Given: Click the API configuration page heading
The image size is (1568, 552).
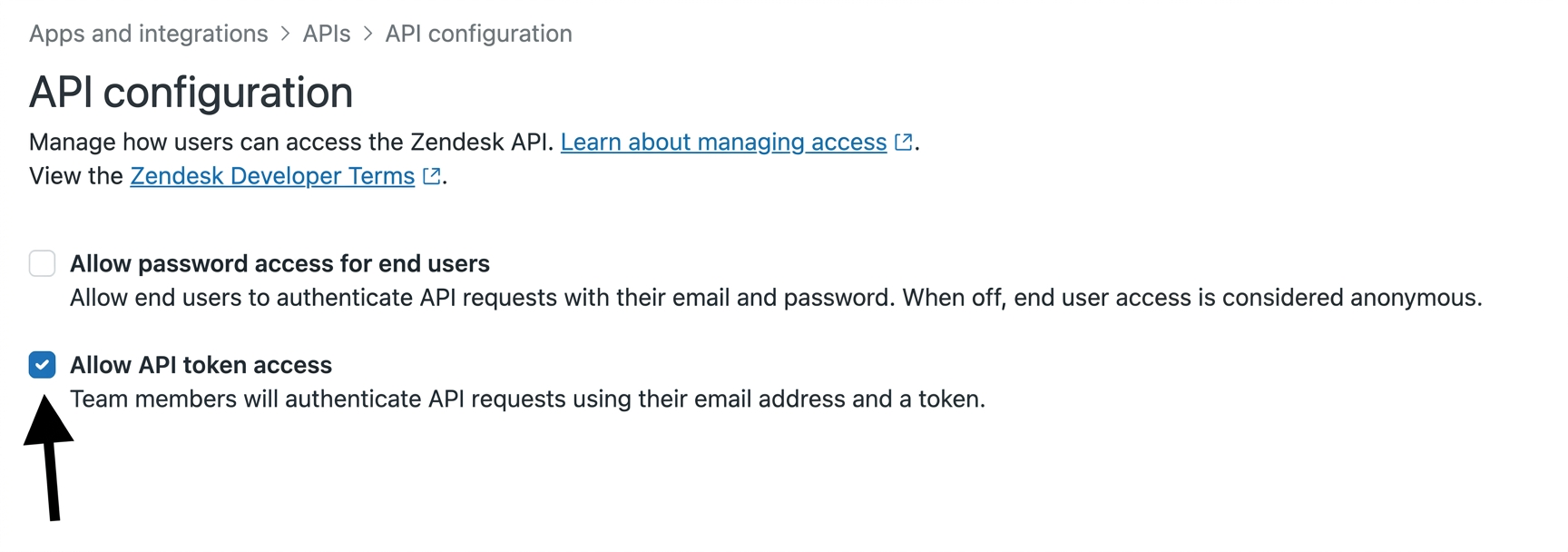Looking at the screenshot, I should tap(191, 92).
